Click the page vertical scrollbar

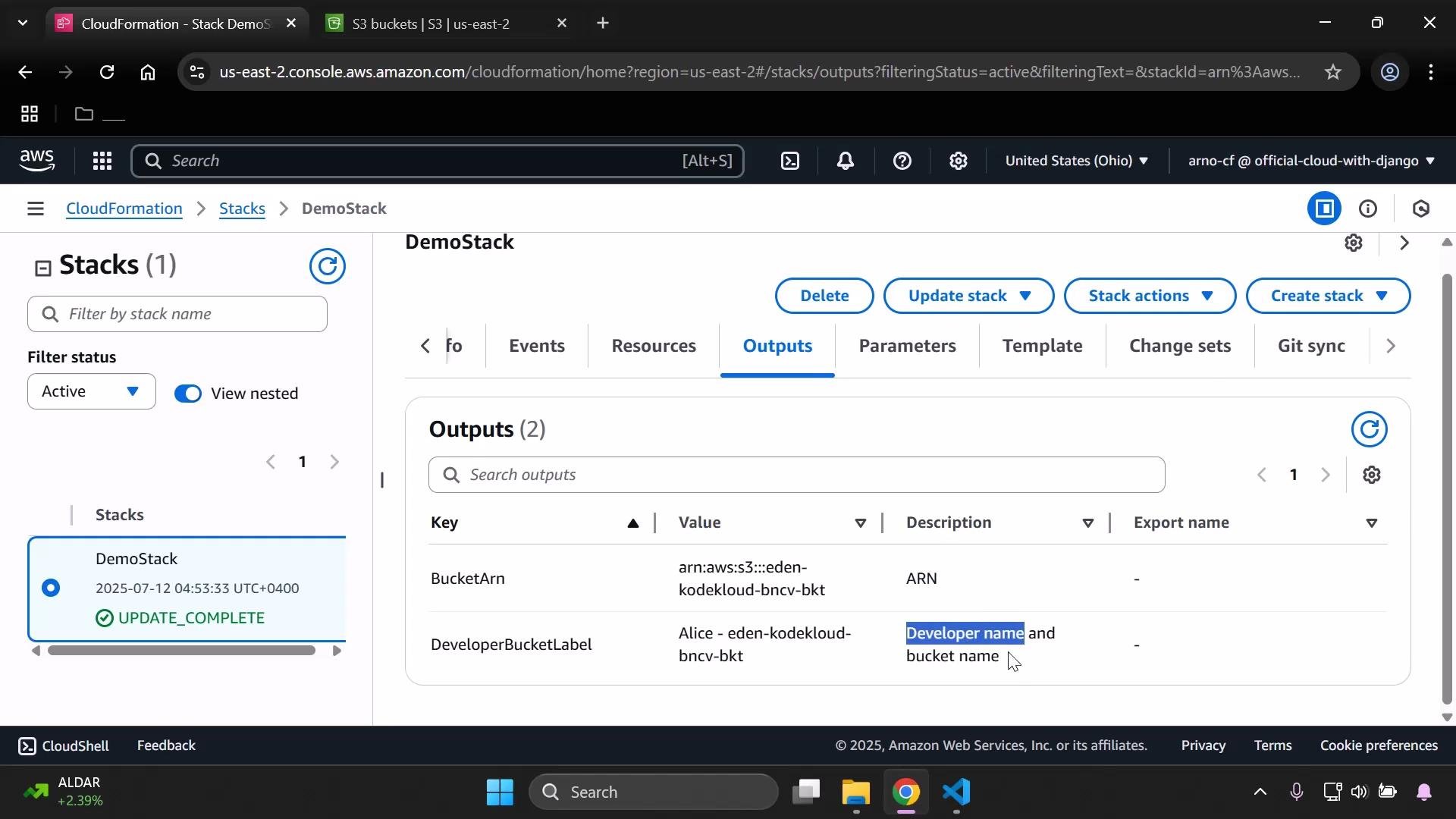tap(1447, 489)
